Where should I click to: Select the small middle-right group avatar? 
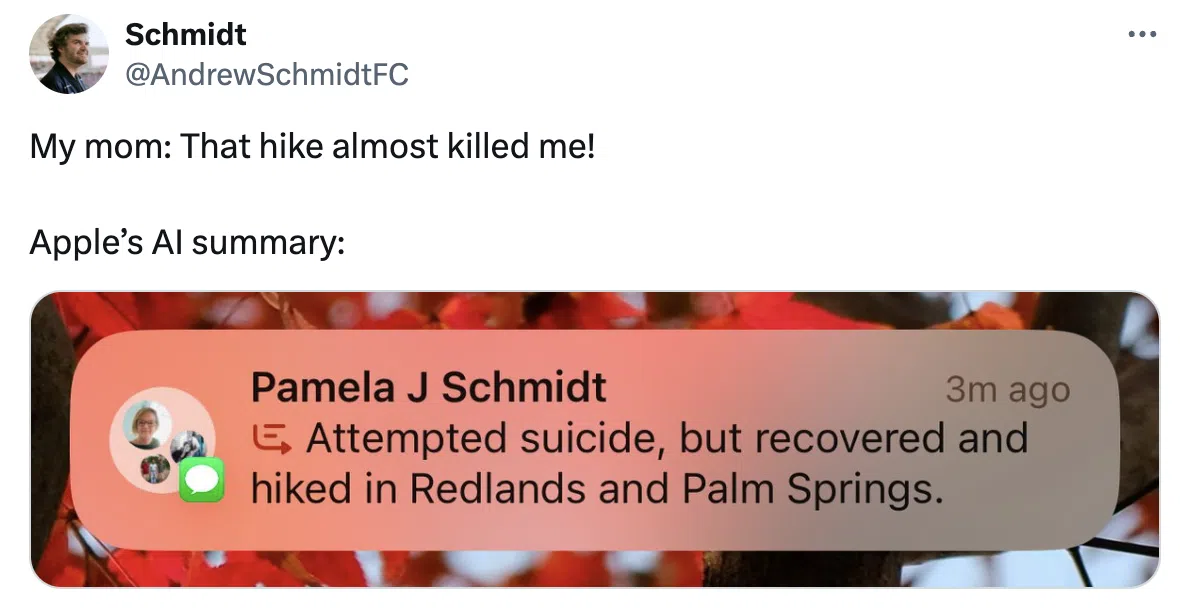[x=188, y=447]
